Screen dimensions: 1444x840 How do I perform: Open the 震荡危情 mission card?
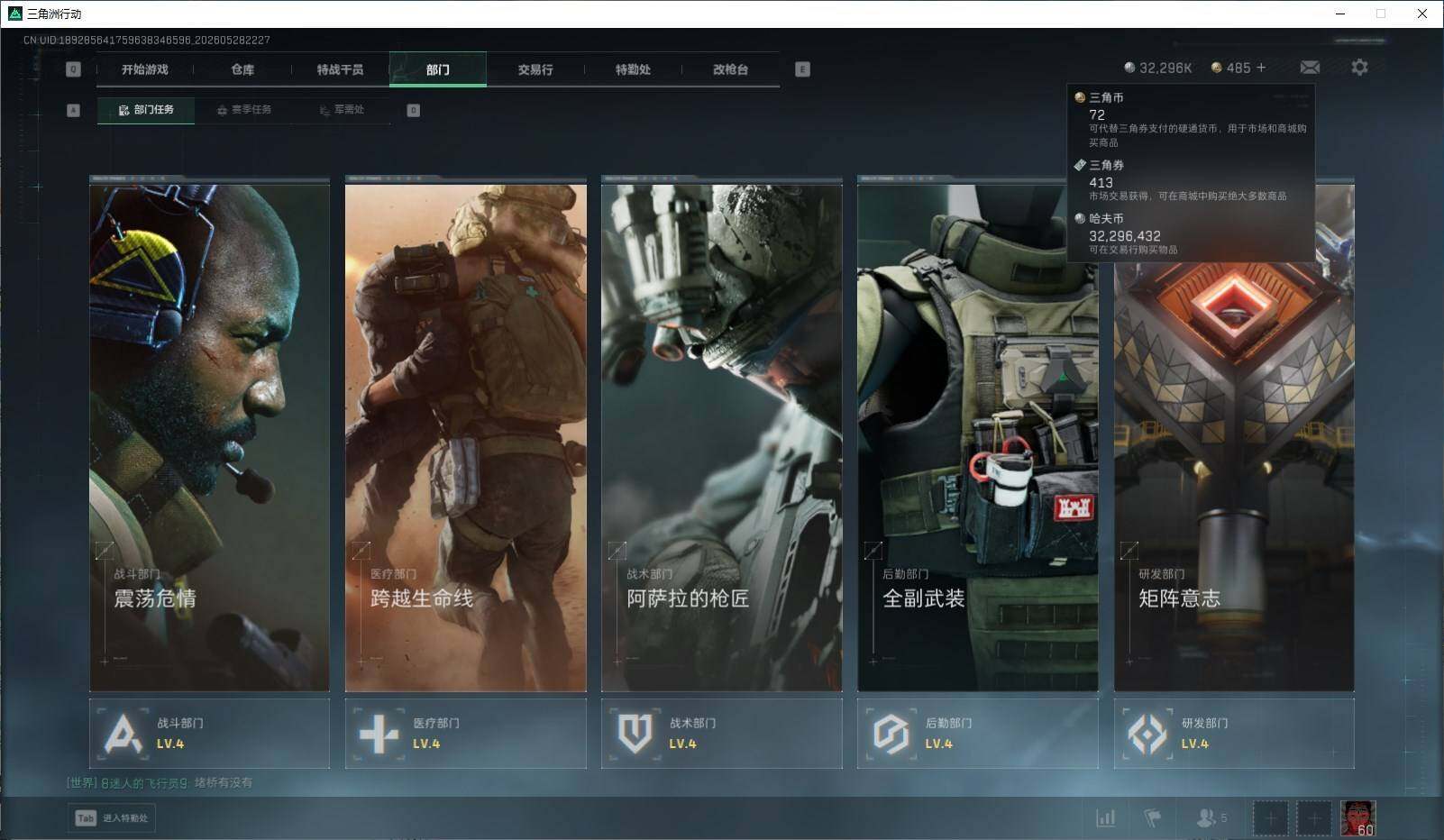209,434
